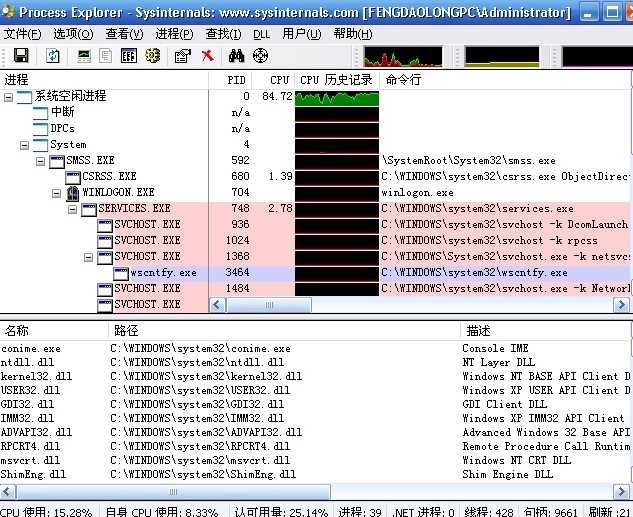This screenshot has height=517, width=633.
Task: Click the 系统空闲进程 process icon
Action: (24, 97)
